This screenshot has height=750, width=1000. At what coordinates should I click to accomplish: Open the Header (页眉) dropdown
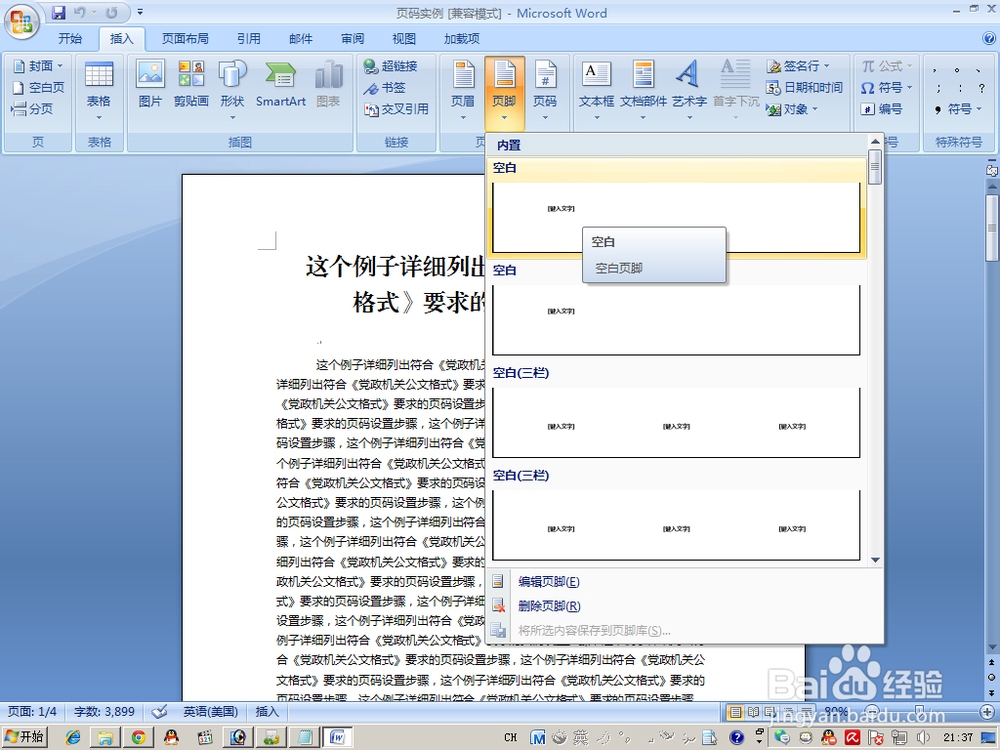click(463, 91)
